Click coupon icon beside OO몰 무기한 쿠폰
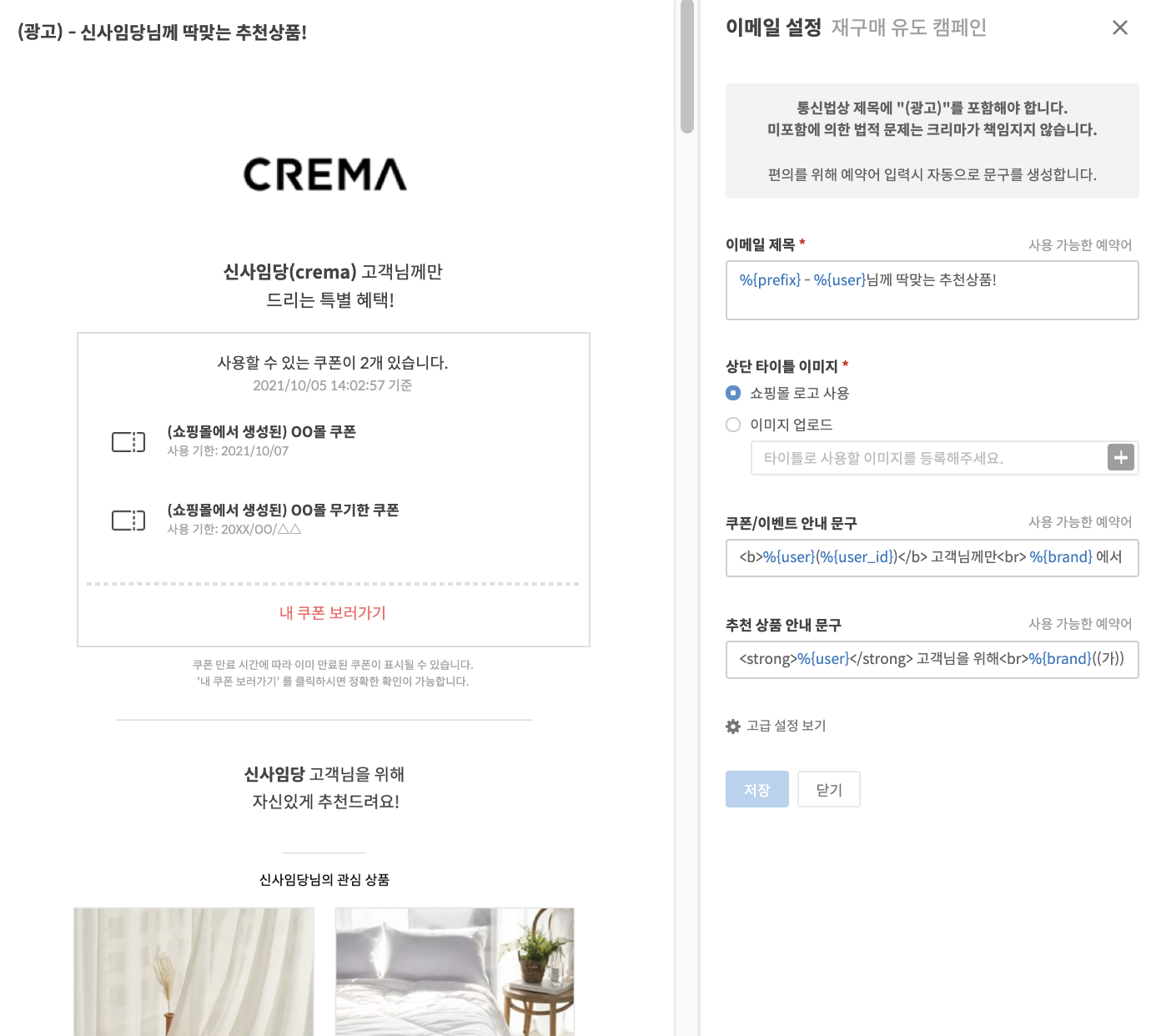The width and height of the screenshot is (1156, 1036). [x=128, y=521]
